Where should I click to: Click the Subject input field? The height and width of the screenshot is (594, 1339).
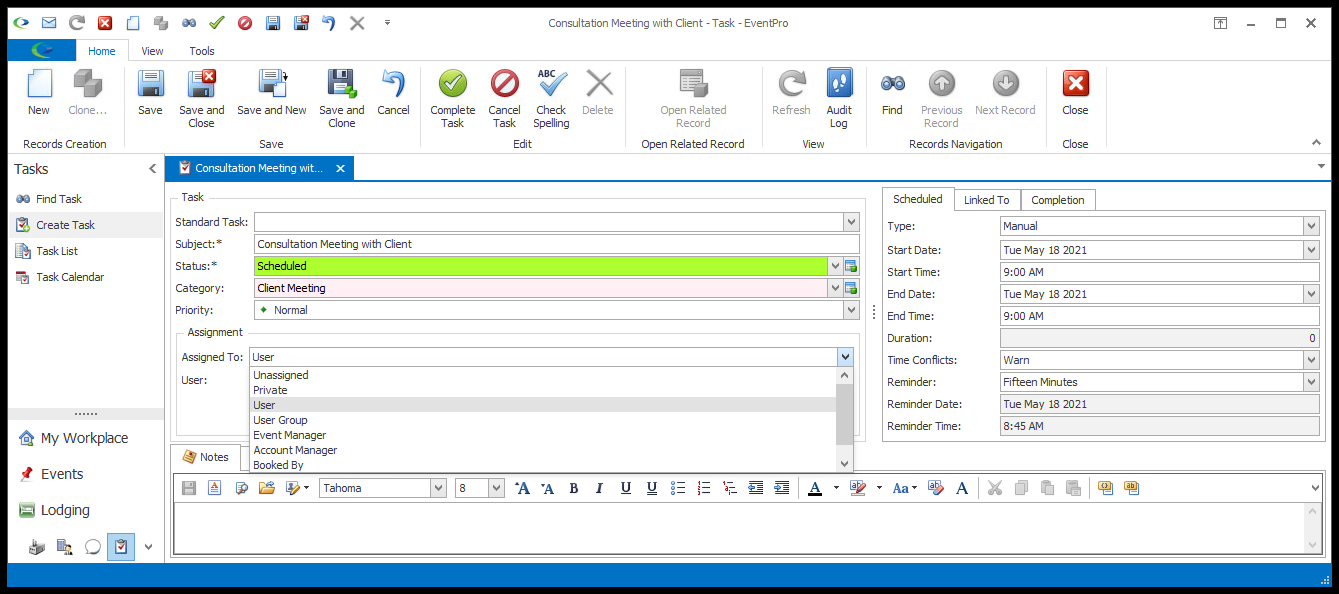pyautogui.click(x=557, y=244)
